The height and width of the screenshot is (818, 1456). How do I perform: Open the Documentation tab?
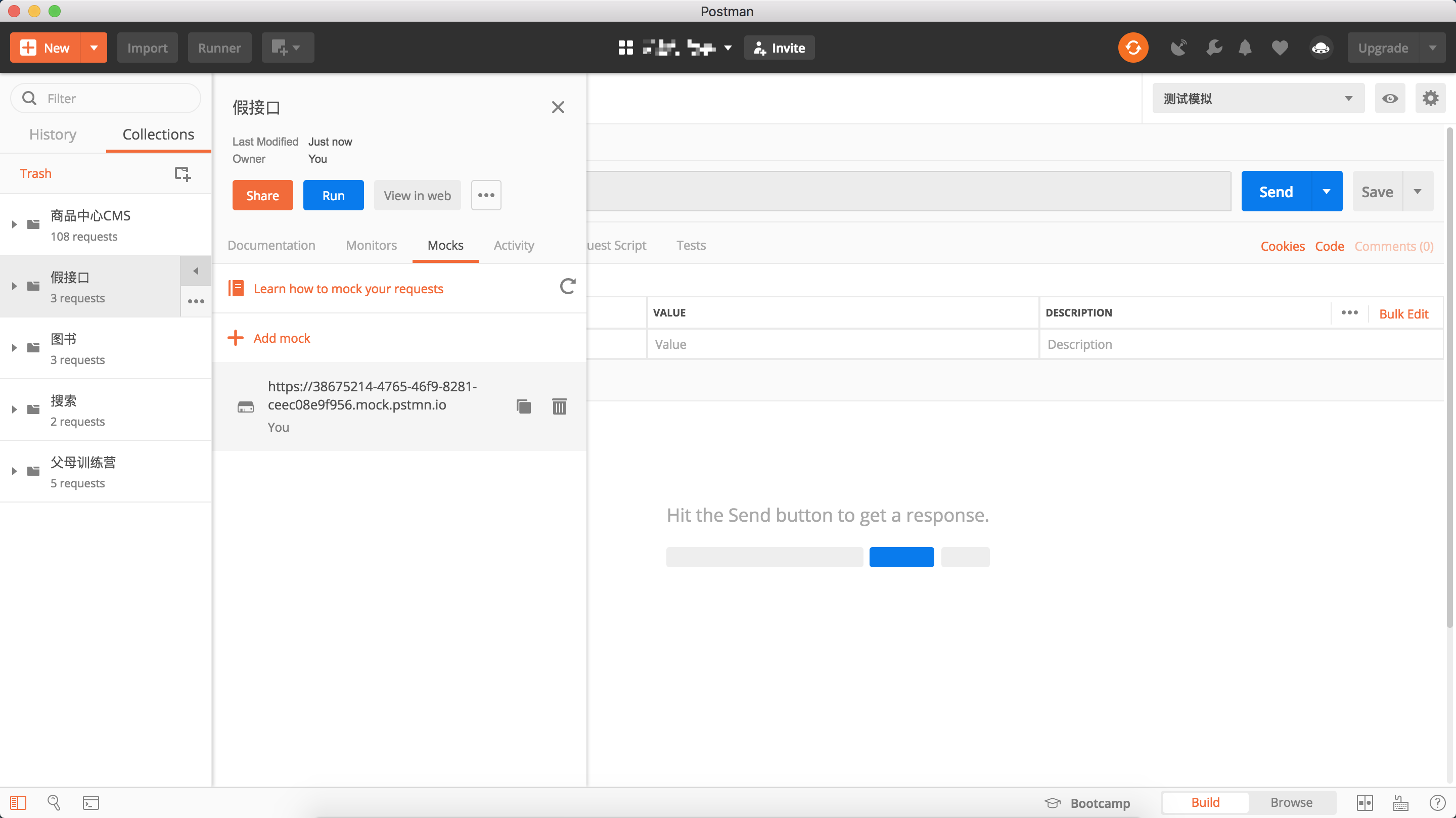point(271,245)
